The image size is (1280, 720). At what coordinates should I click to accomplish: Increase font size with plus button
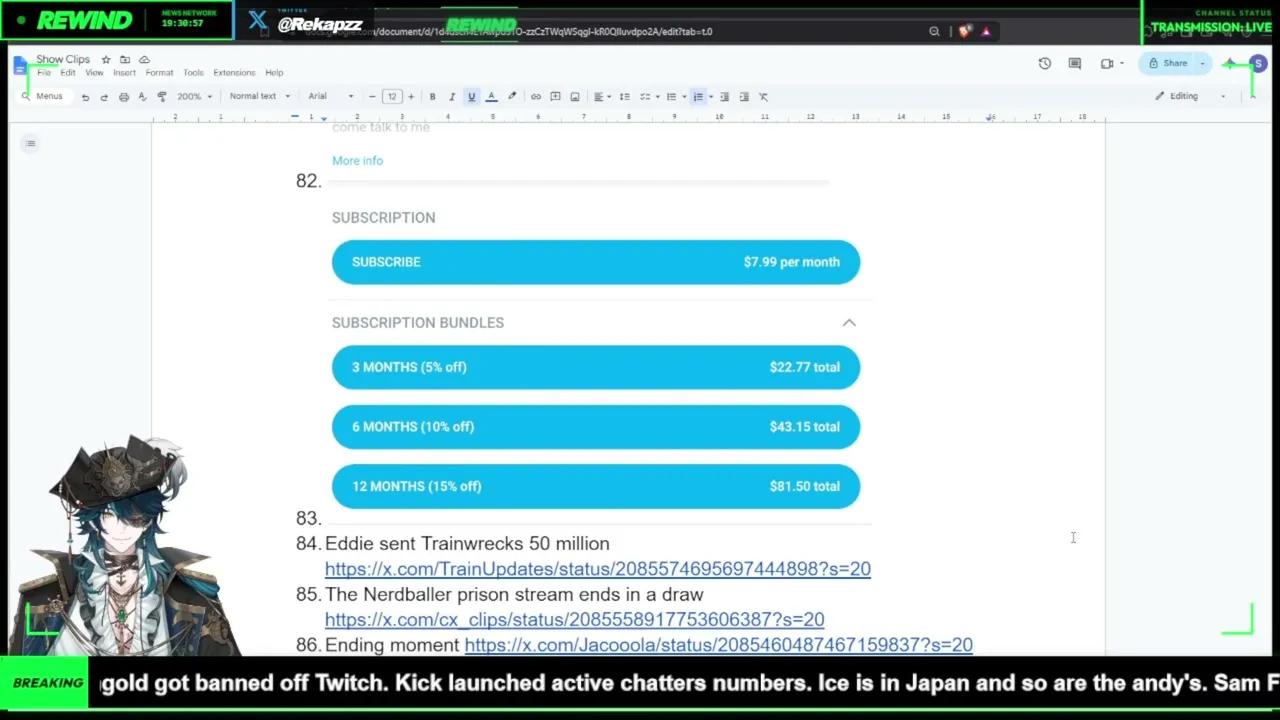(410, 97)
